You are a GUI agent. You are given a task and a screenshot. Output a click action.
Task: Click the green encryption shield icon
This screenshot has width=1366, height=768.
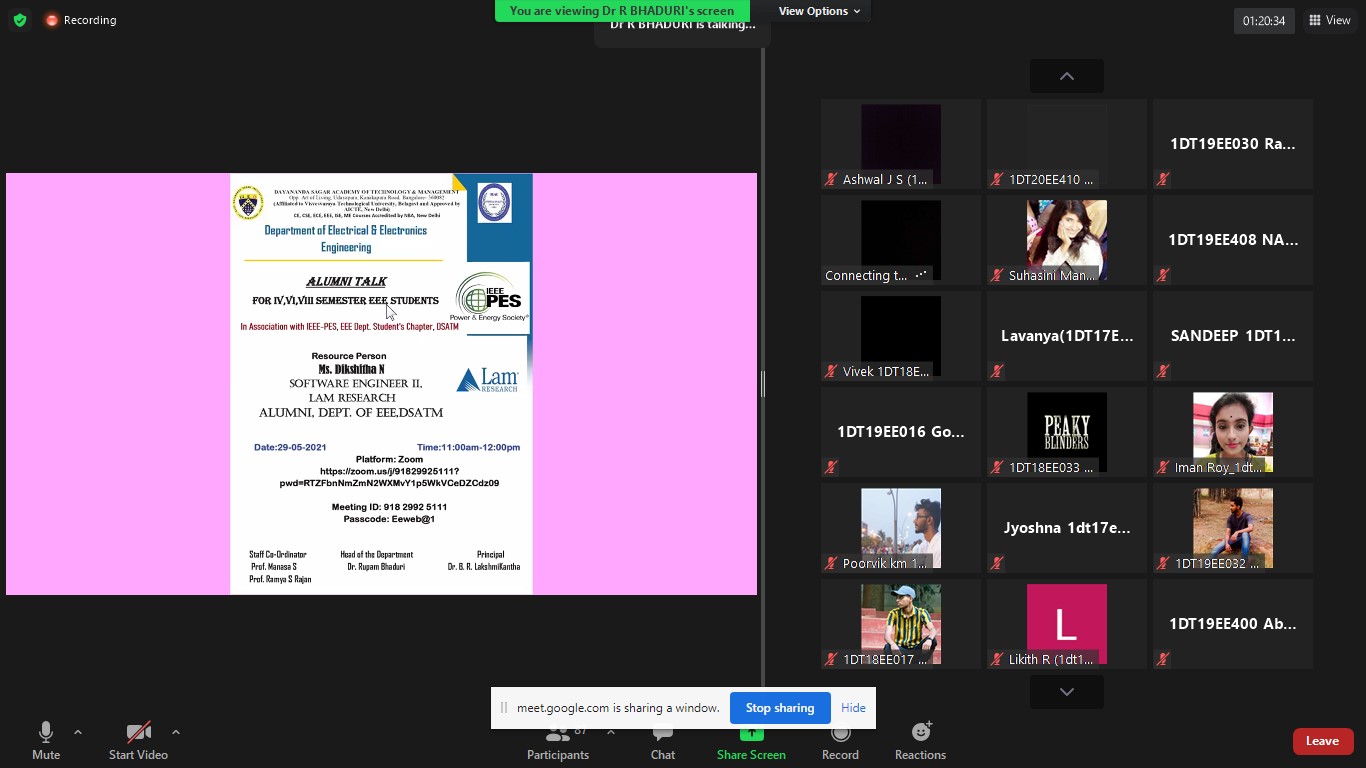coord(20,20)
